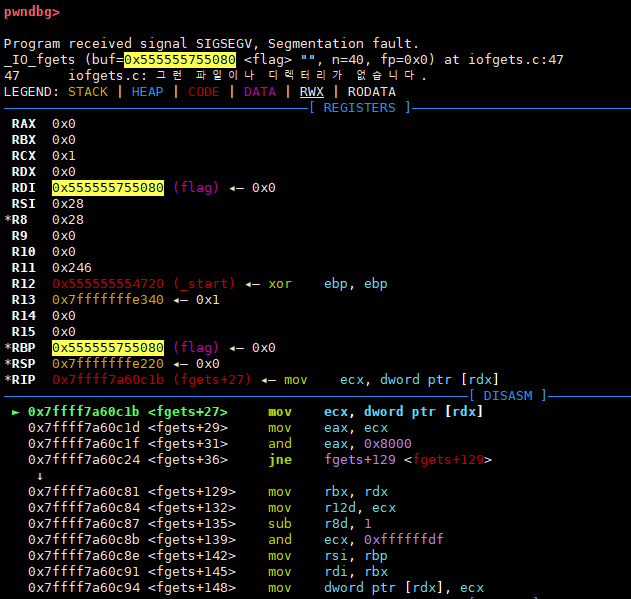The height and width of the screenshot is (599, 631).
Task: Click the highlighted buf address 0x555555755080
Action: pyautogui.click(x=180, y=60)
